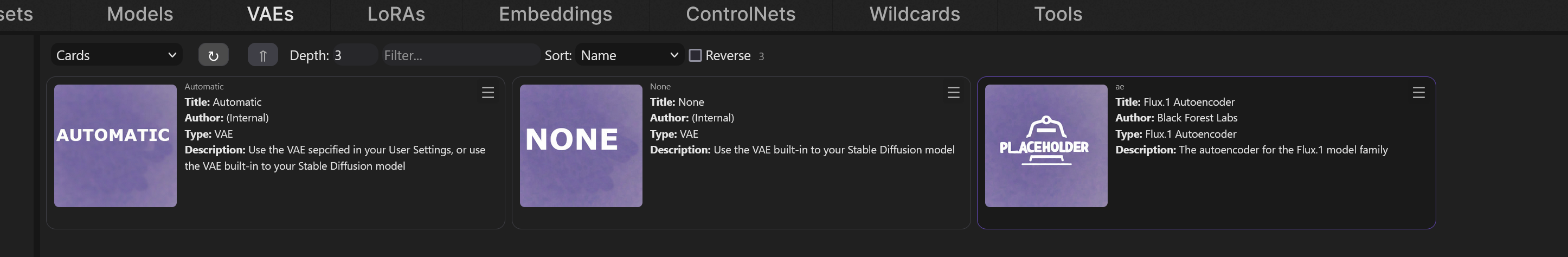Open the Embeddings tab
The width and height of the screenshot is (1568, 257).
pos(555,14)
